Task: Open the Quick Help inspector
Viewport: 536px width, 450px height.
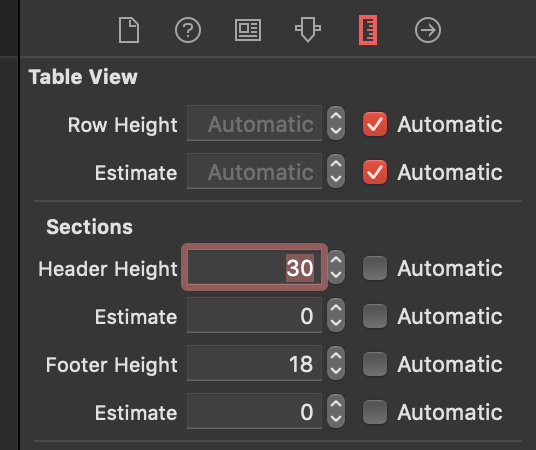Action: (x=188, y=30)
